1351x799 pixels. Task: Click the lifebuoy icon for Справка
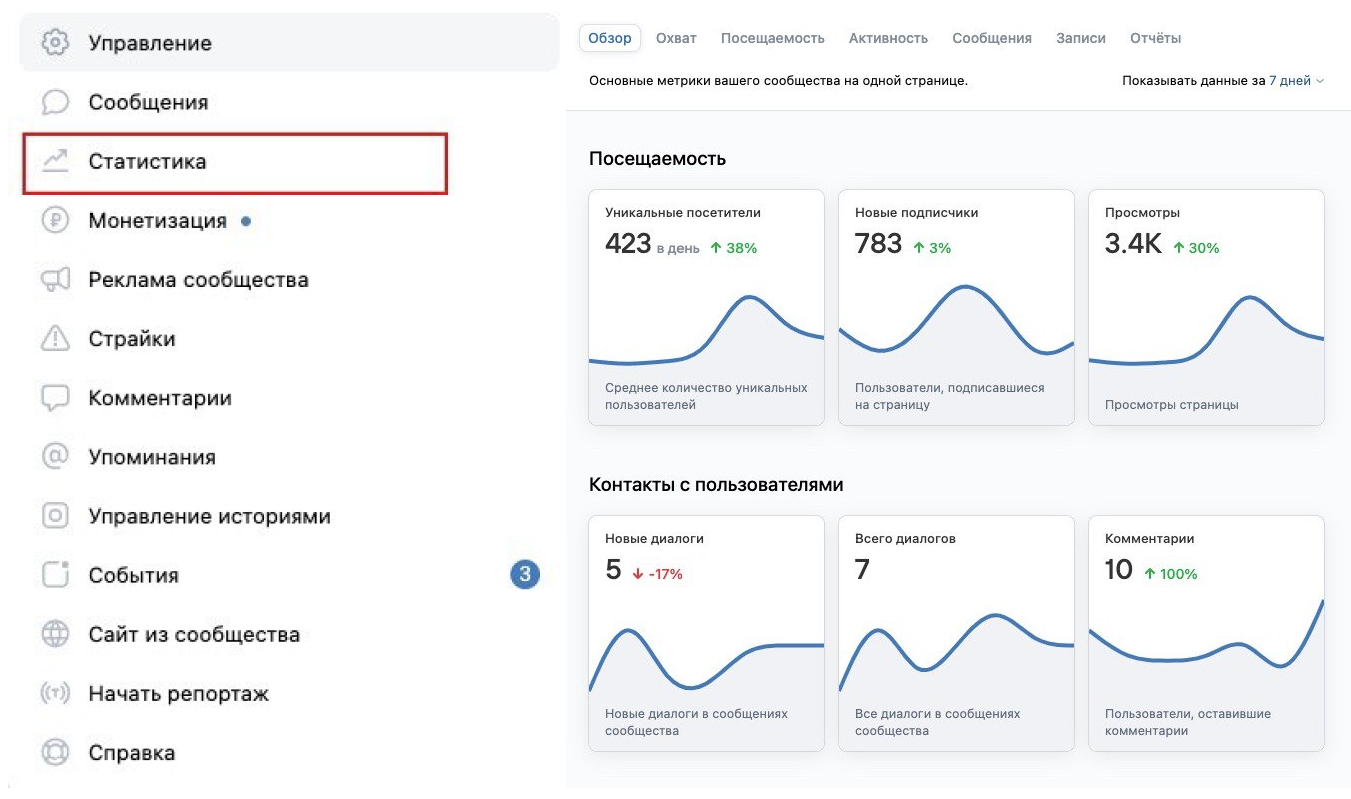[55, 752]
